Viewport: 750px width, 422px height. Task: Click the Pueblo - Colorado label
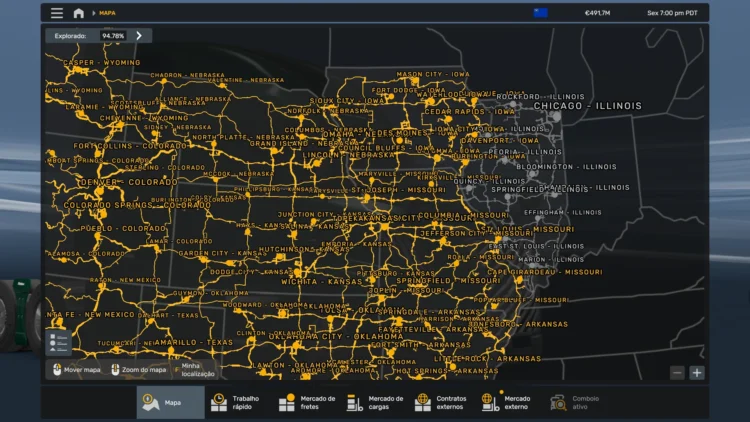click(123, 229)
